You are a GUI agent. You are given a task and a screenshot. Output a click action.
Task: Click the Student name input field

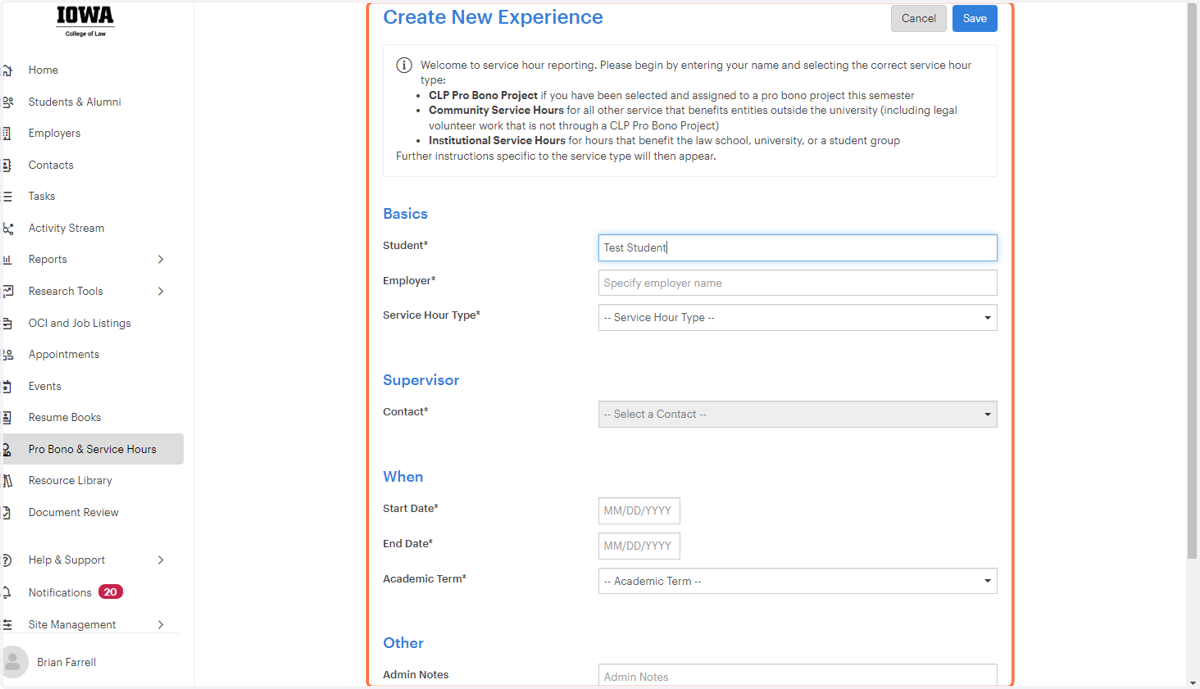[797, 248]
